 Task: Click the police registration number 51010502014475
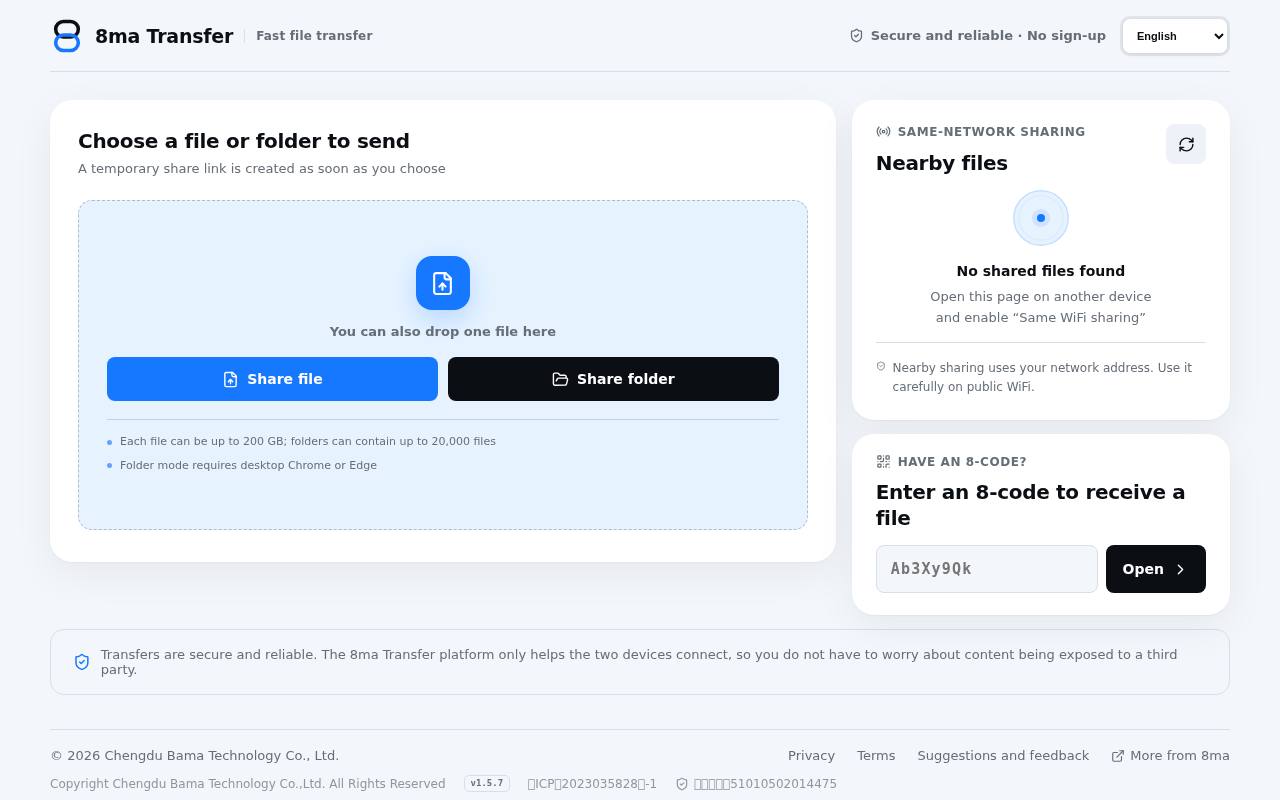pos(757,784)
